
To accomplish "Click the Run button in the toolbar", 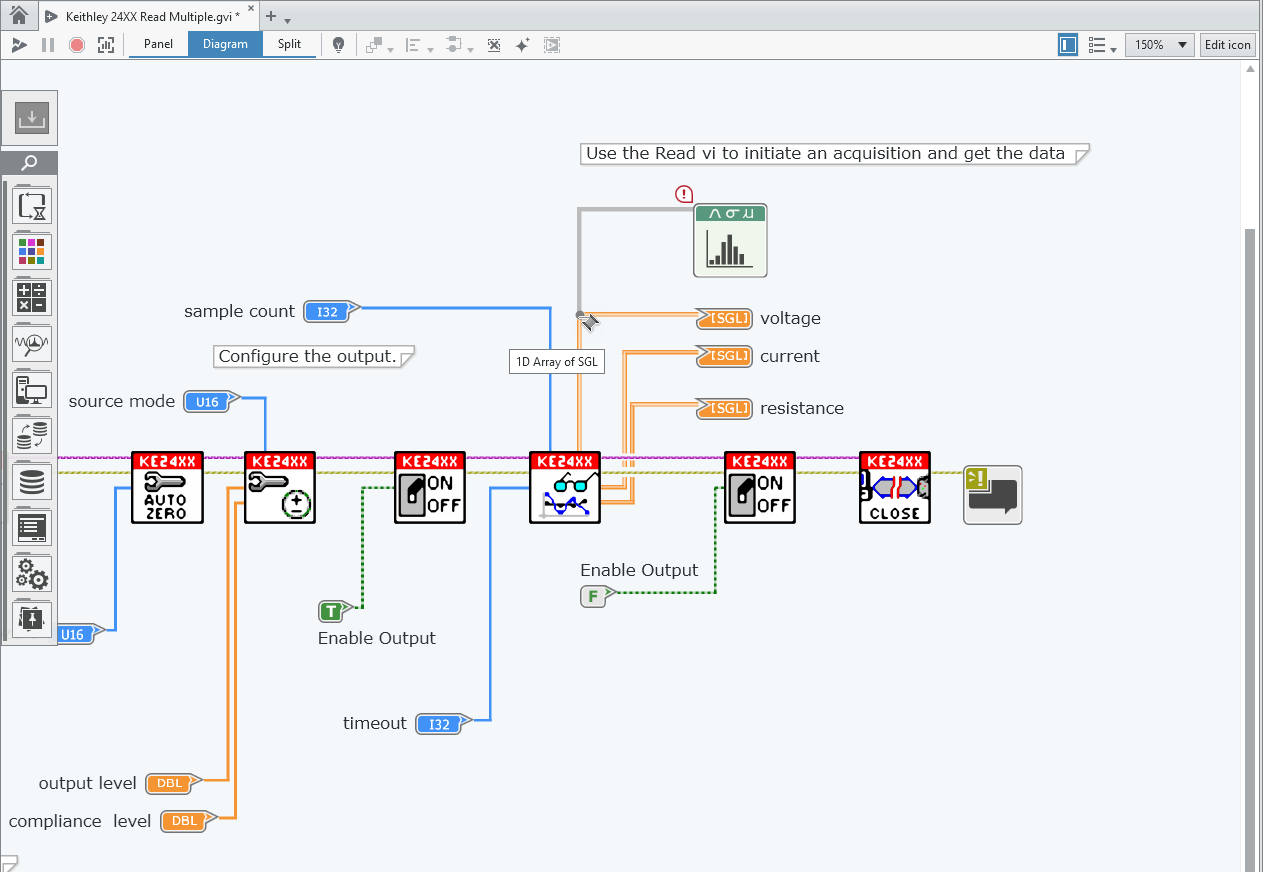I will [19, 45].
